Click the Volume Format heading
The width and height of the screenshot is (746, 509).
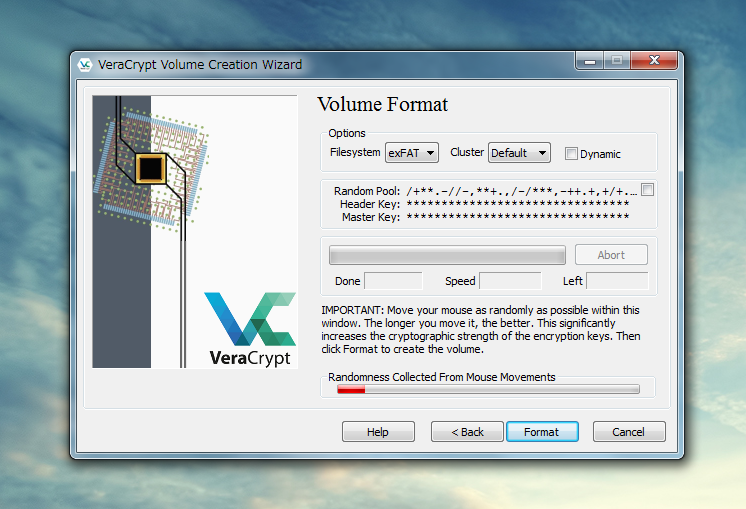383,104
